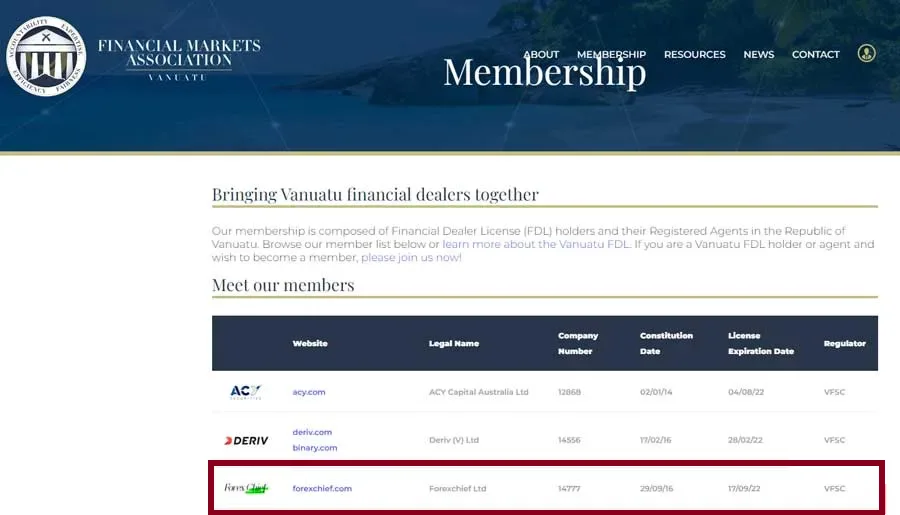
Task: Click the Deriv logo in member table
Action: click(x=246, y=440)
